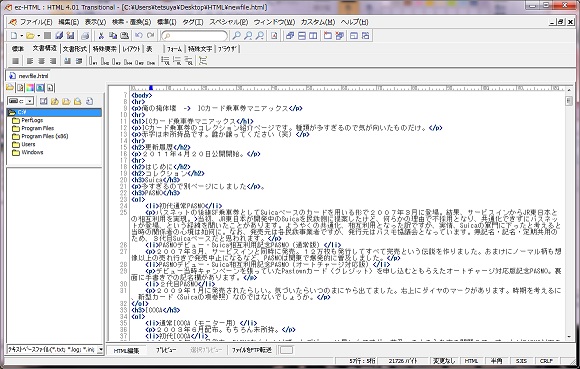
Task: Open the スペシャル(P) menu
Action: pos(229,22)
